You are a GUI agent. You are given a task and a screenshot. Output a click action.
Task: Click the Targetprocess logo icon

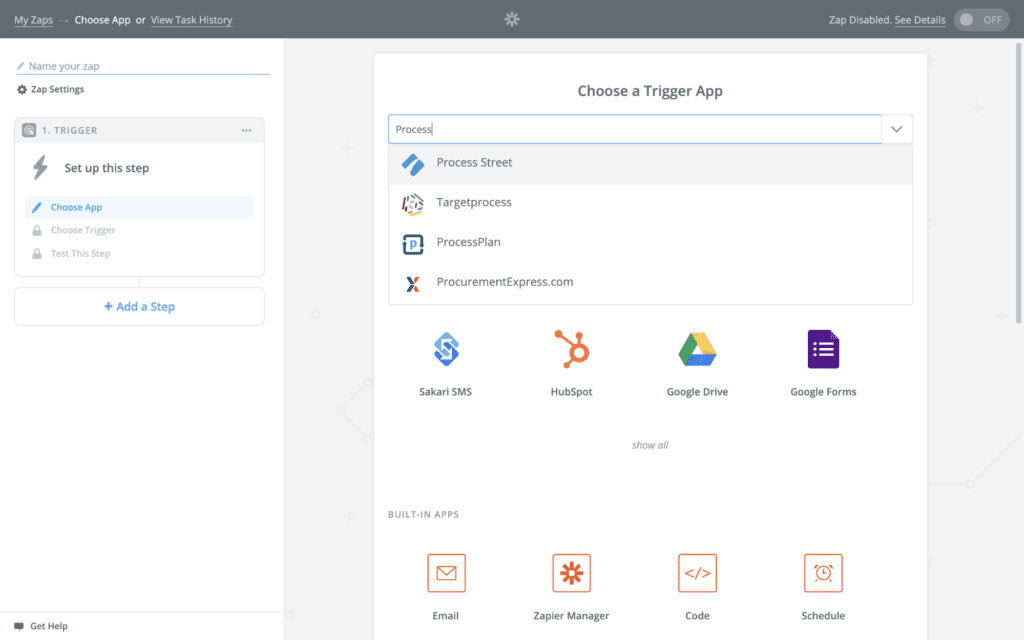(x=413, y=204)
